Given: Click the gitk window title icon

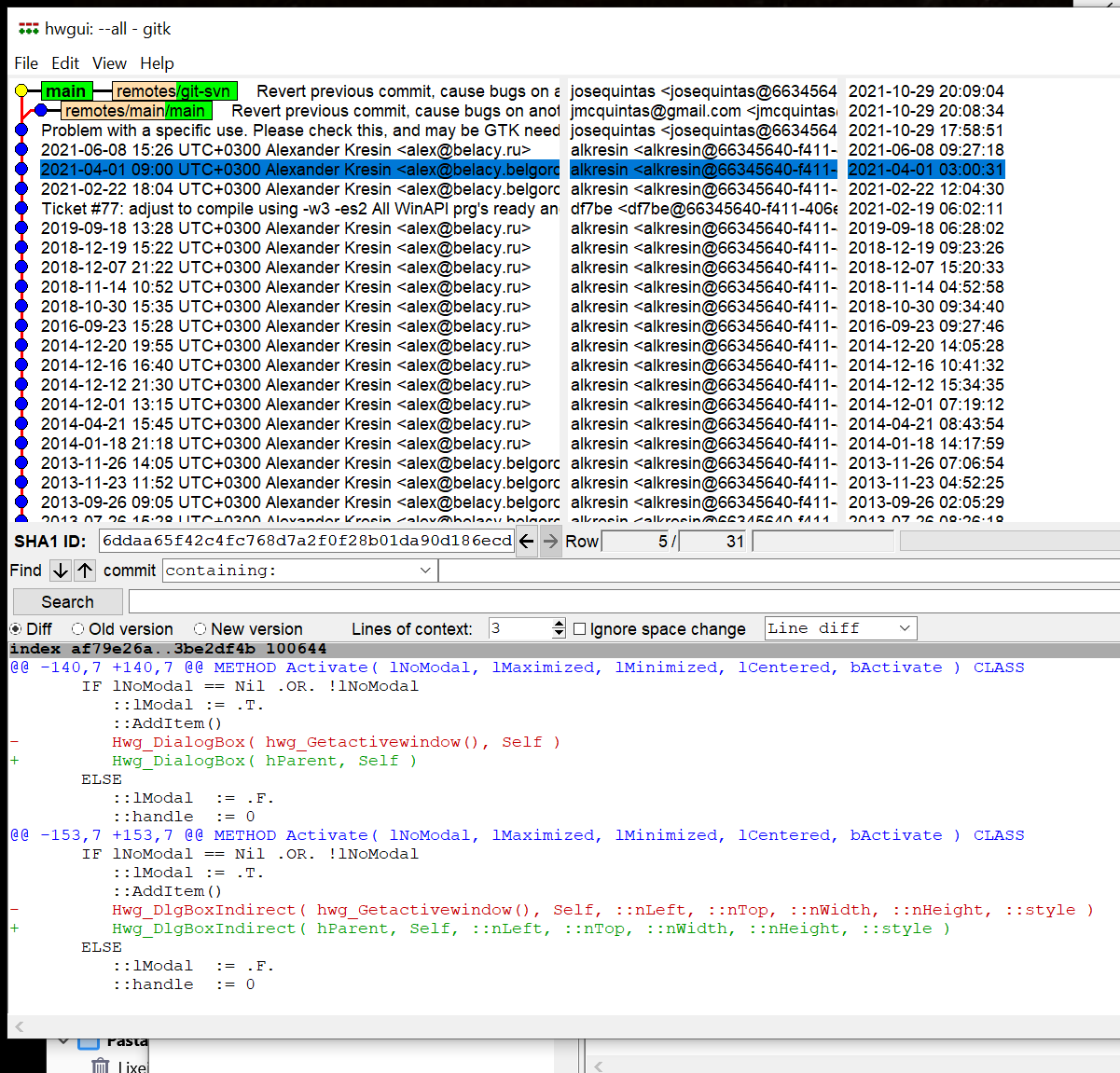Looking at the screenshot, I should [x=29, y=29].
